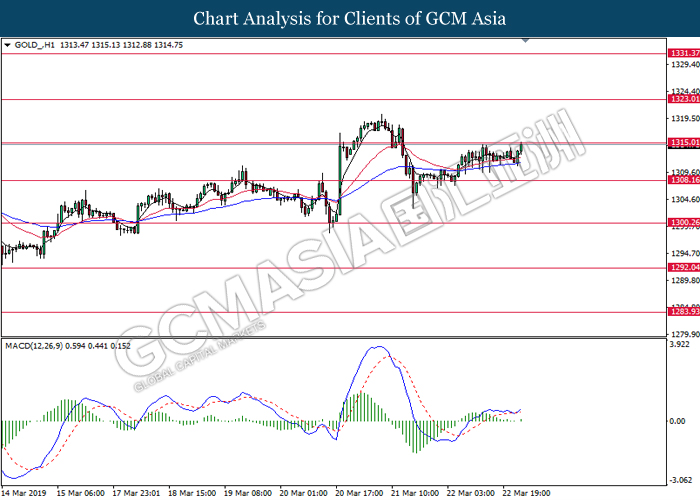The height and width of the screenshot is (500, 700).
Task: Select the 1283.93 support level label
Action: [684, 312]
